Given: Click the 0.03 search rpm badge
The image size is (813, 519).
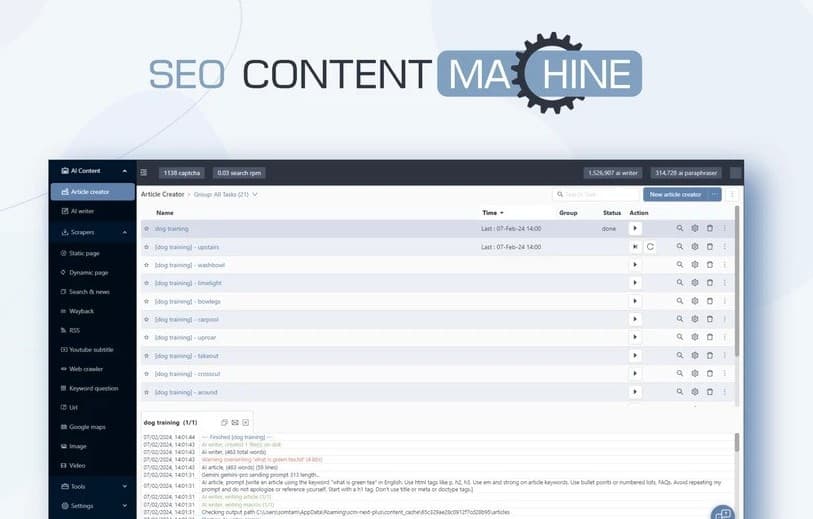Looking at the screenshot, I should pyautogui.click(x=239, y=173).
